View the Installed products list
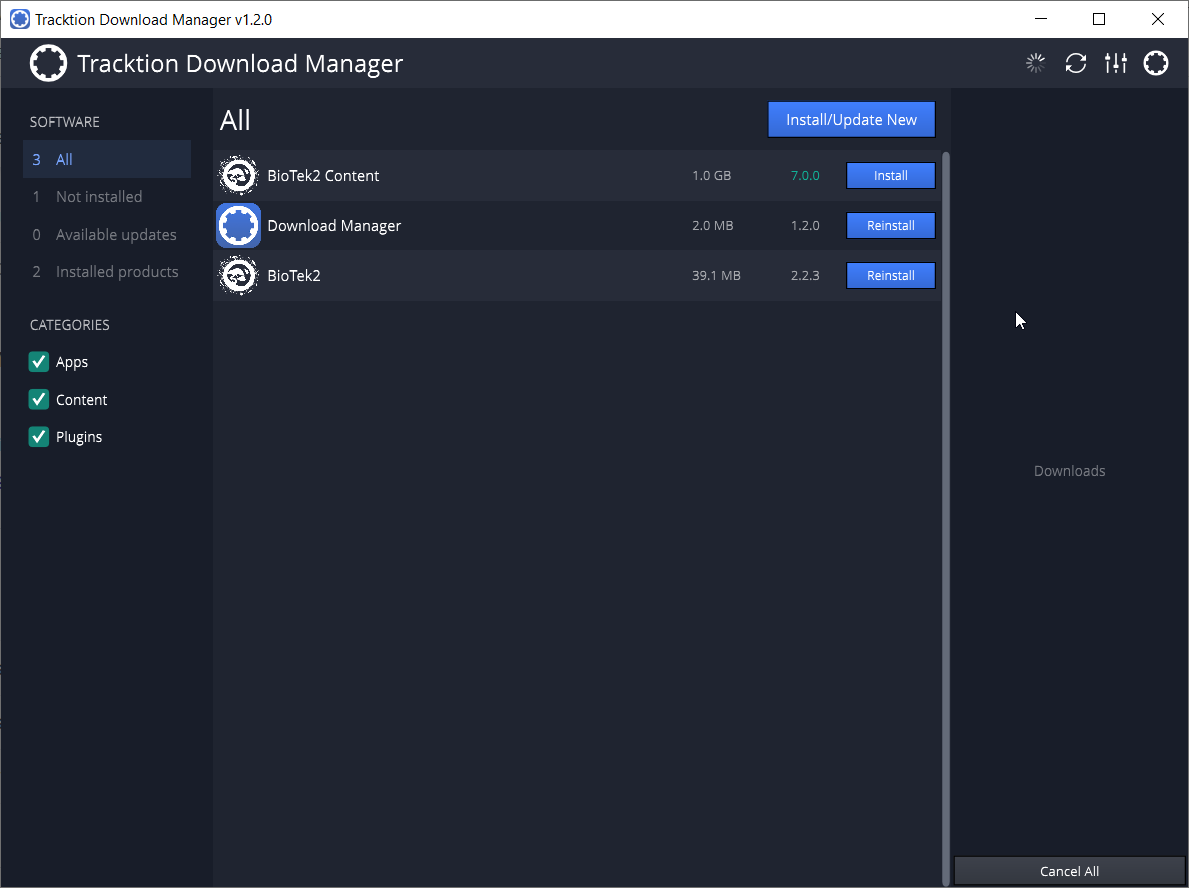This screenshot has height=888, width=1189. click(117, 272)
